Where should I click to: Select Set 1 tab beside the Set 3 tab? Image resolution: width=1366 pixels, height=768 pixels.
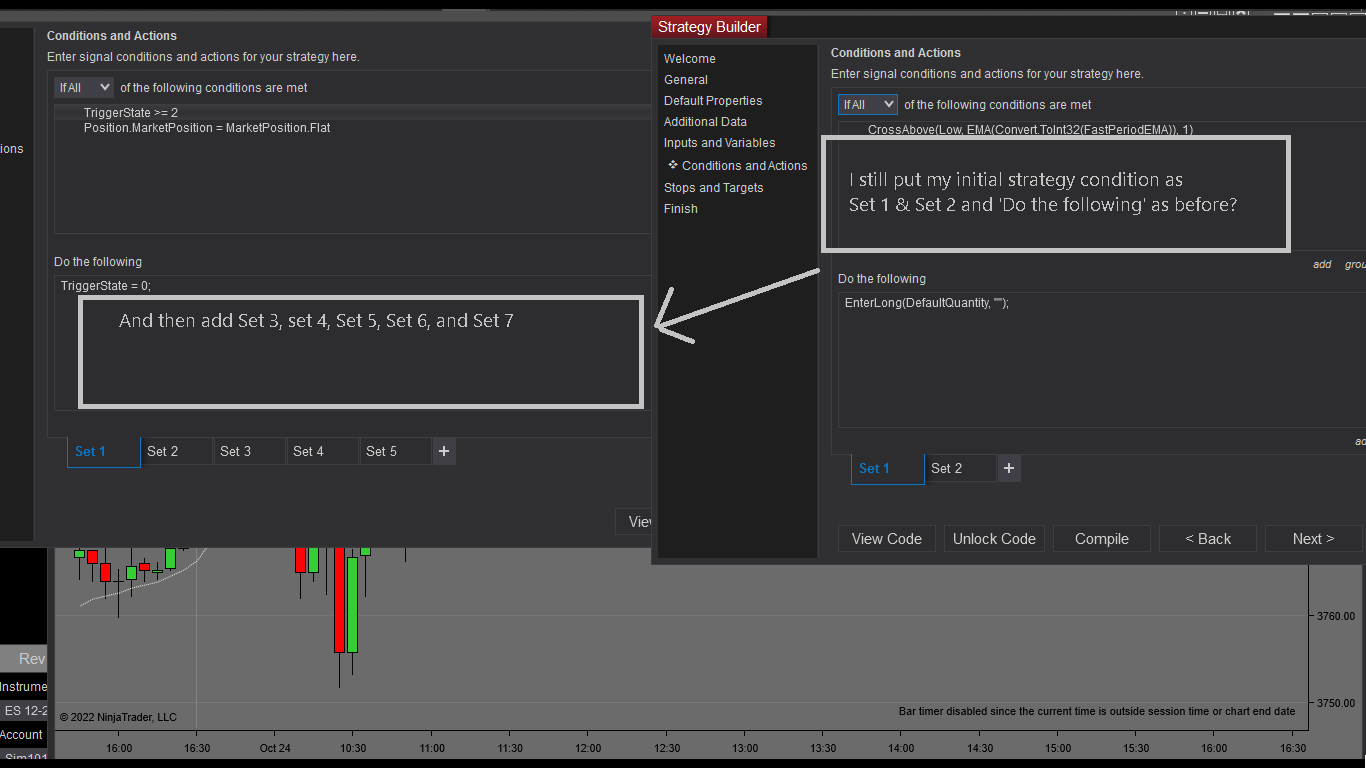point(104,452)
